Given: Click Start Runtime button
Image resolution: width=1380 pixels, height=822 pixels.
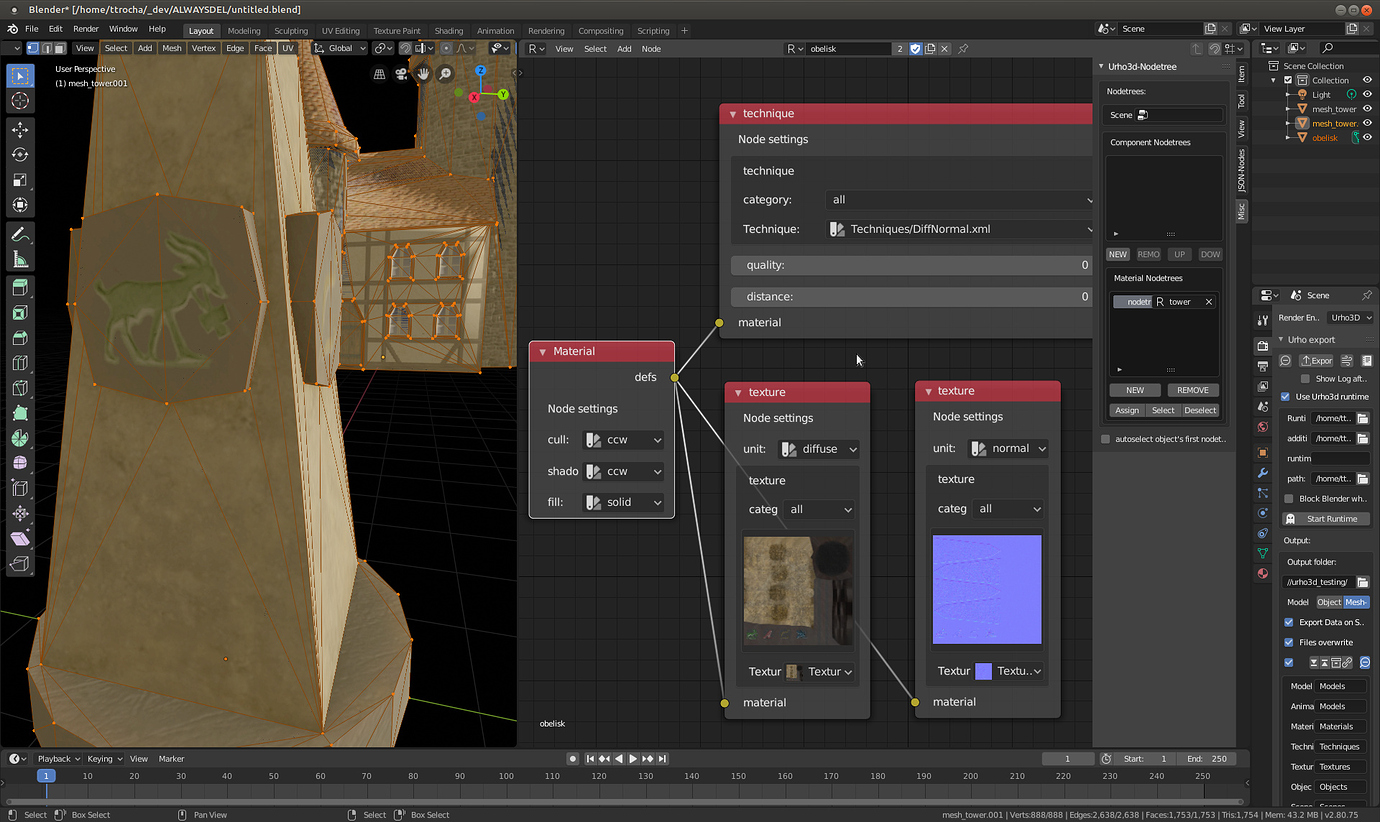Looking at the screenshot, I should coord(1325,519).
